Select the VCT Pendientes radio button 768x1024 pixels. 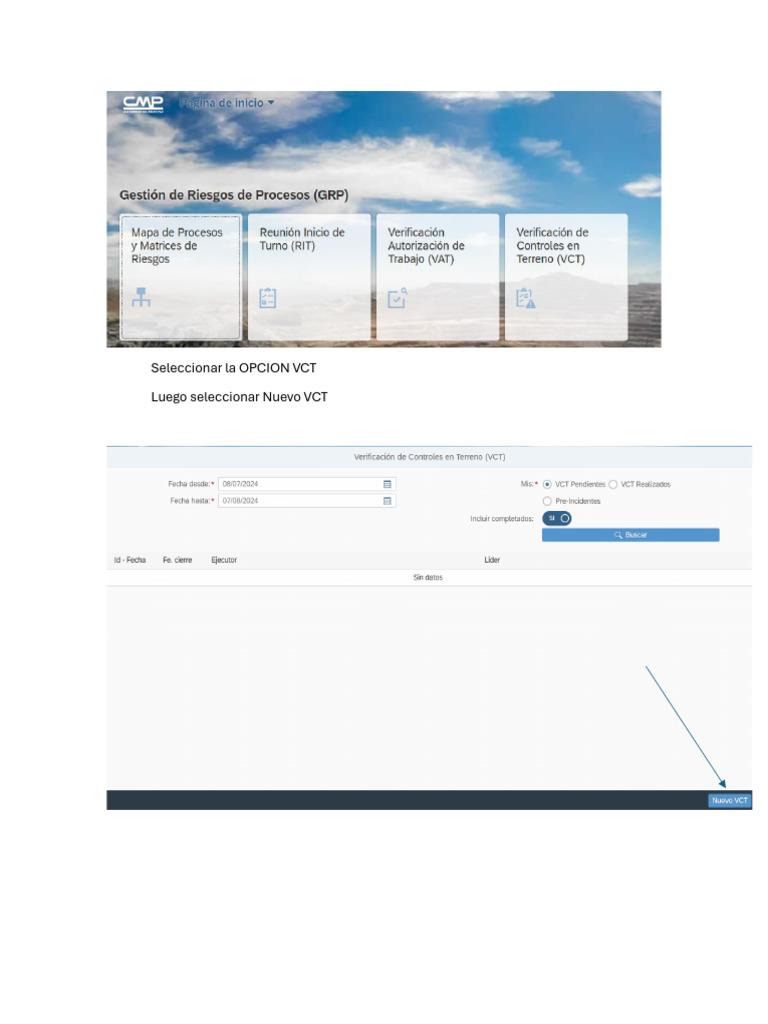[x=547, y=485]
